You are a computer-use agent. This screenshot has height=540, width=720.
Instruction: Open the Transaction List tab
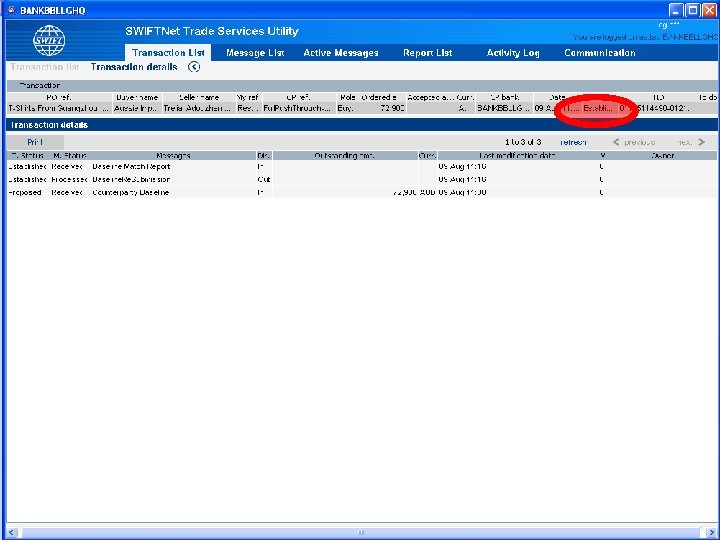[x=168, y=52]
